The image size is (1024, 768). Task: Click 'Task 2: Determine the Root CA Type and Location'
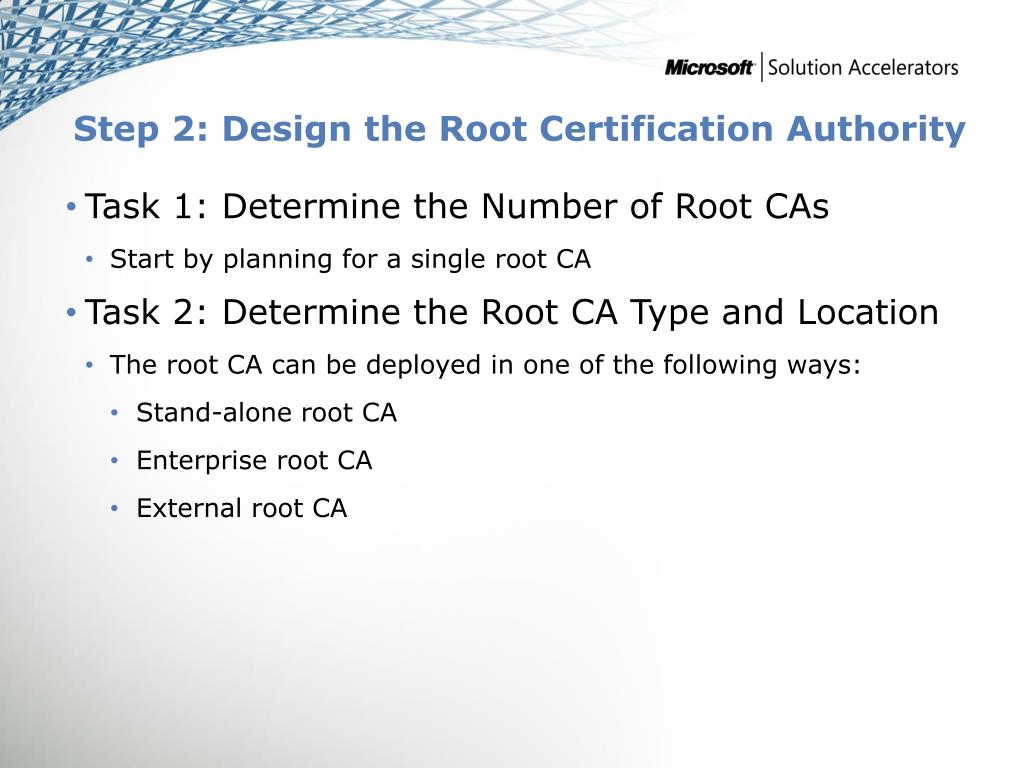coord(511,312)
